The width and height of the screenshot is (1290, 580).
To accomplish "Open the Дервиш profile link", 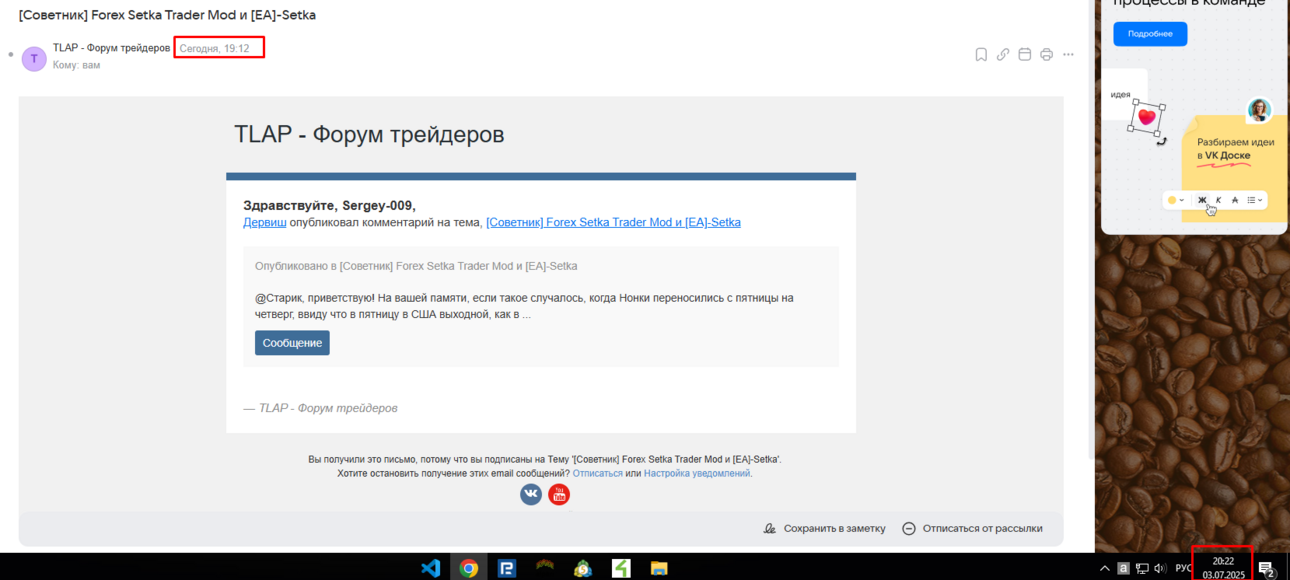I will point(264,222).
